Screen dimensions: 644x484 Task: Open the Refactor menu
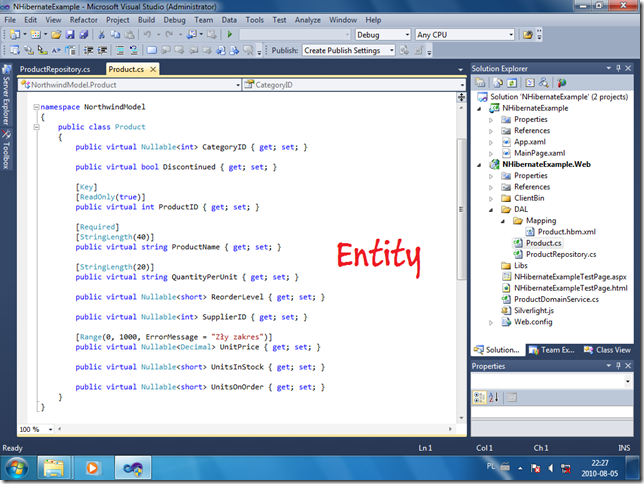83,20
